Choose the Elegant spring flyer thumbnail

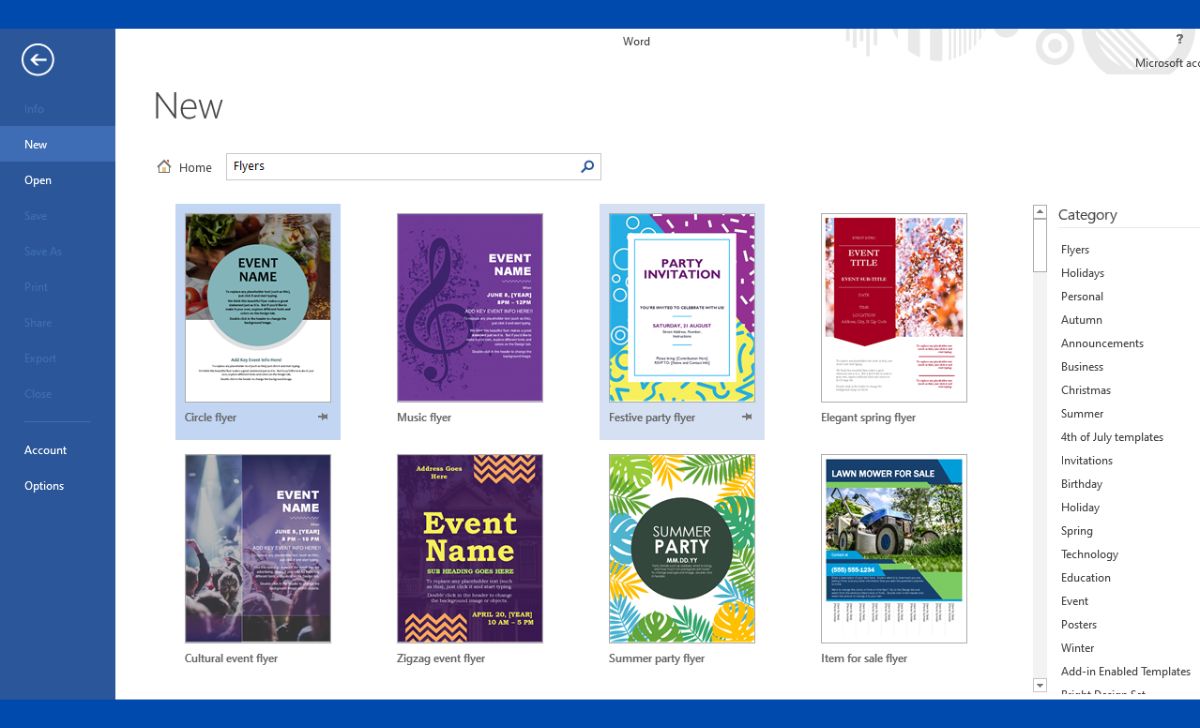tap(894, 308)
